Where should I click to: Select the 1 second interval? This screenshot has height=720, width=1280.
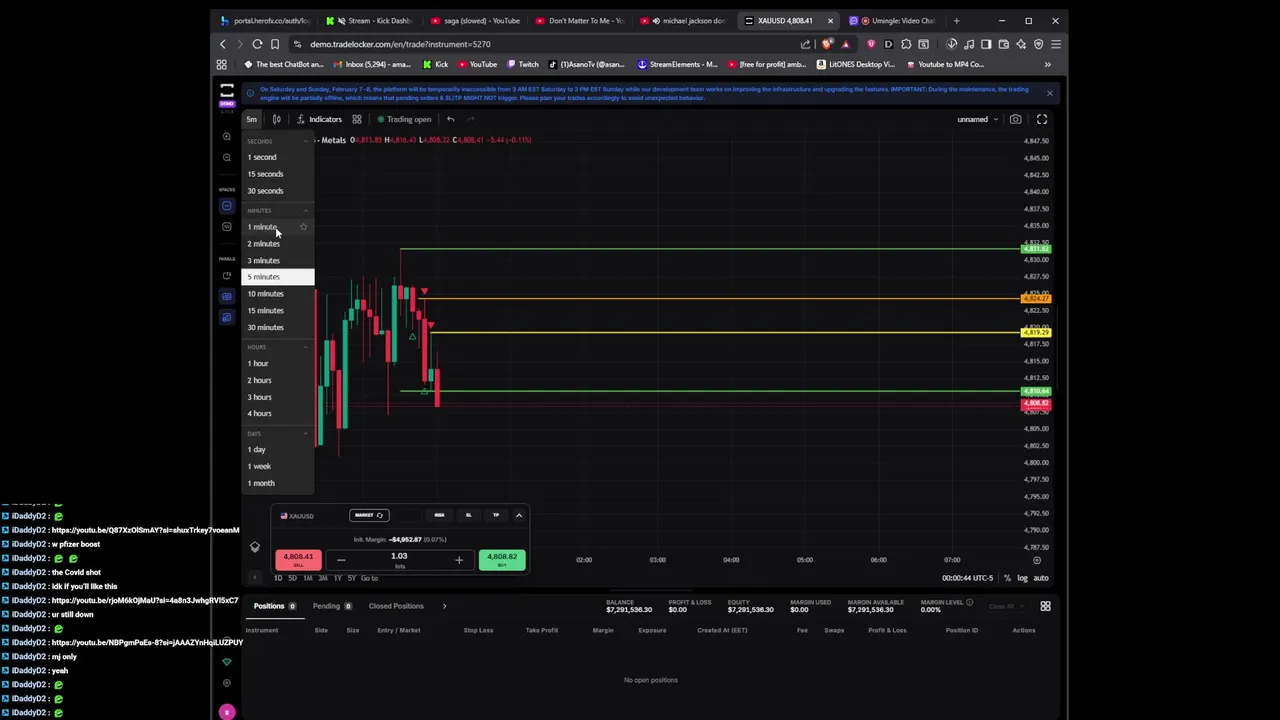click(x=262, y=157)
